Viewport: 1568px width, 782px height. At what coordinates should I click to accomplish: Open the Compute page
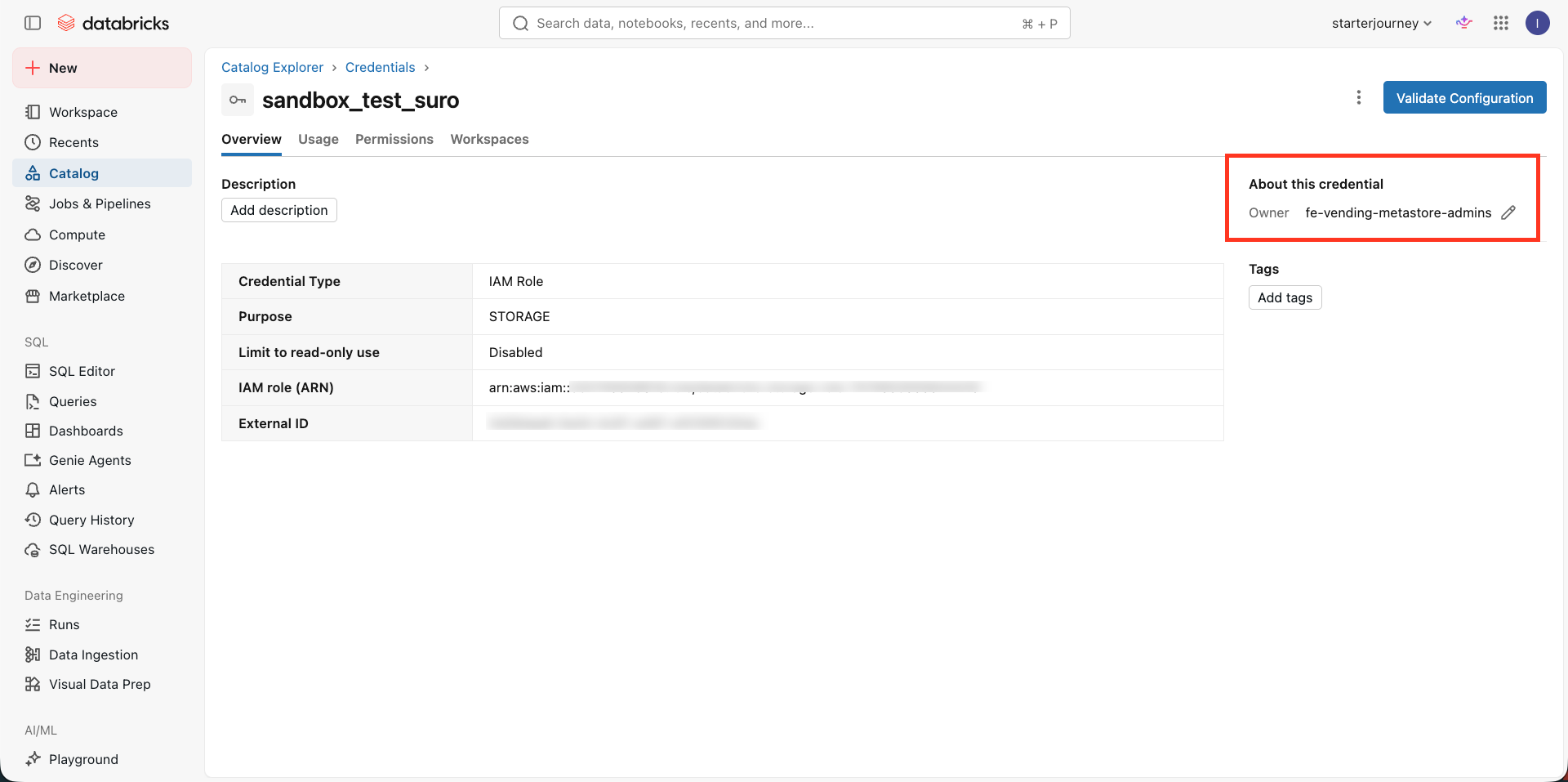[x=102, y=235]
